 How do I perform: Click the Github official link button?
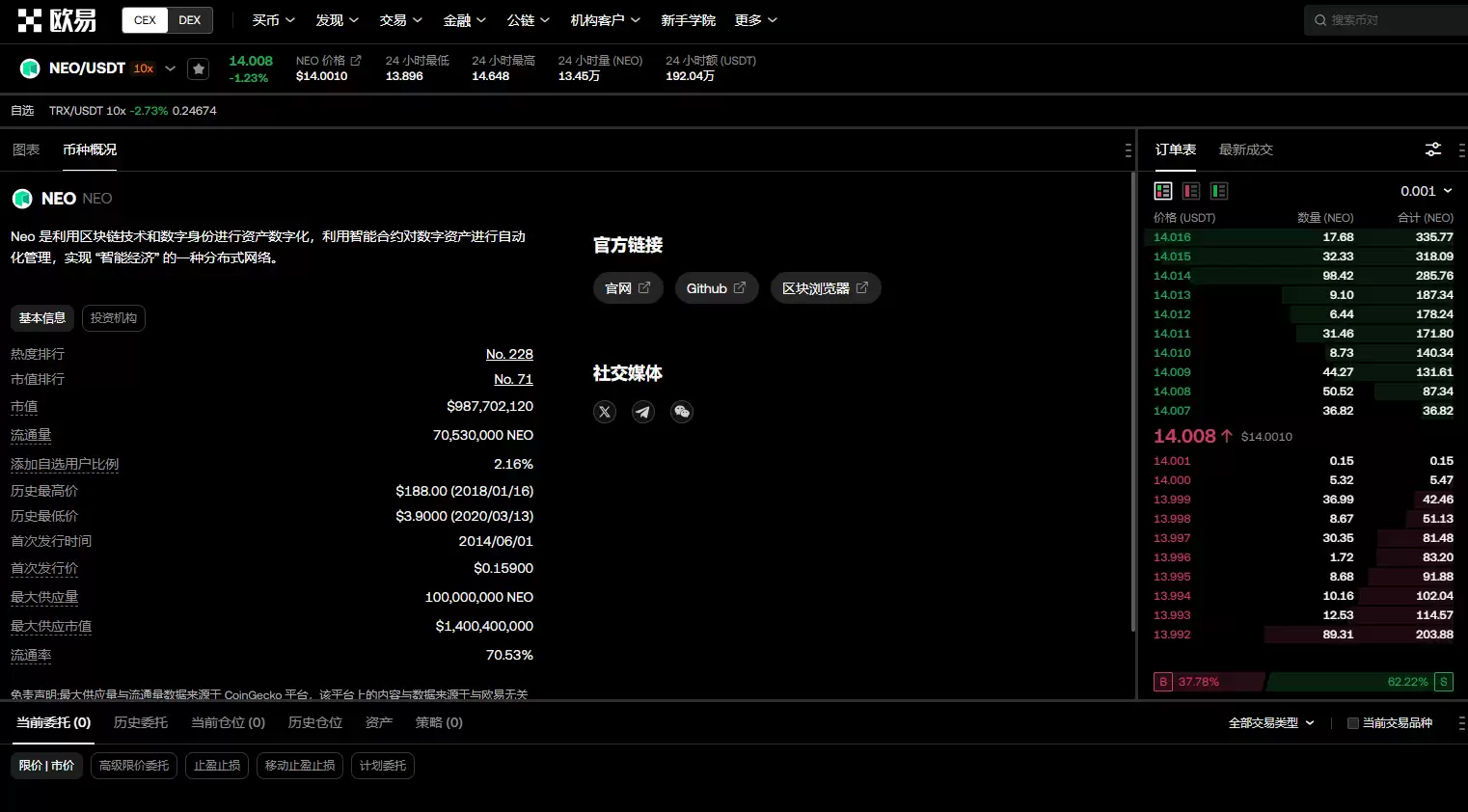click(x=716, y=288)
